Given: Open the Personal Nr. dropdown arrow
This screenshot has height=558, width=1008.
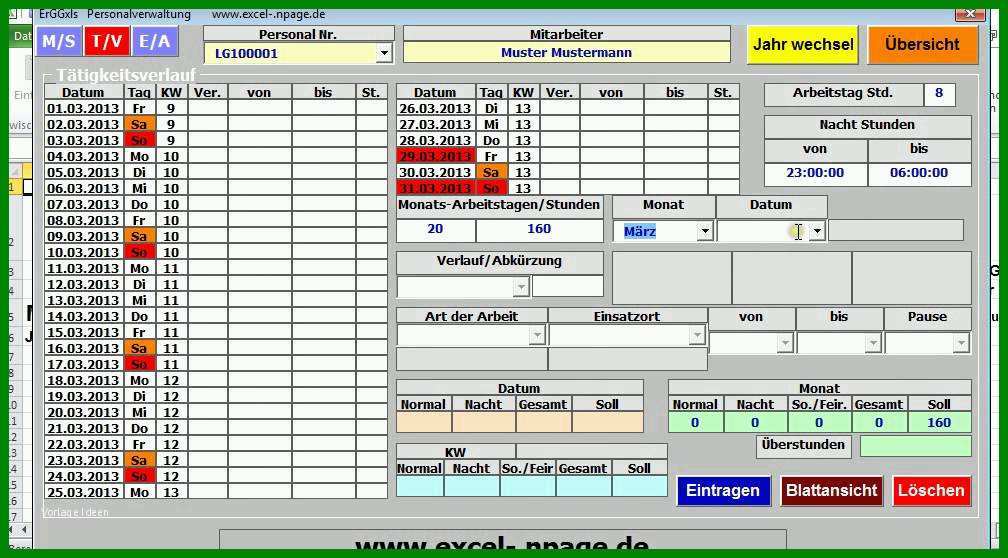Looking at the screenshot, I should point(384,53).
